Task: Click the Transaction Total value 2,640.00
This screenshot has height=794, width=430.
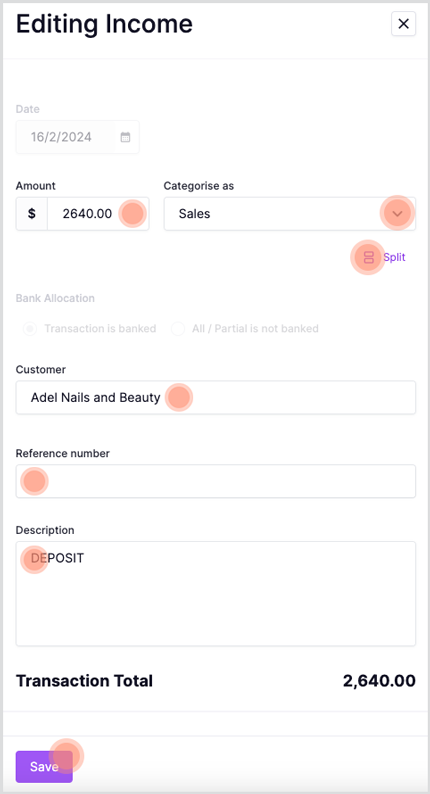Action: pos(379,681)
